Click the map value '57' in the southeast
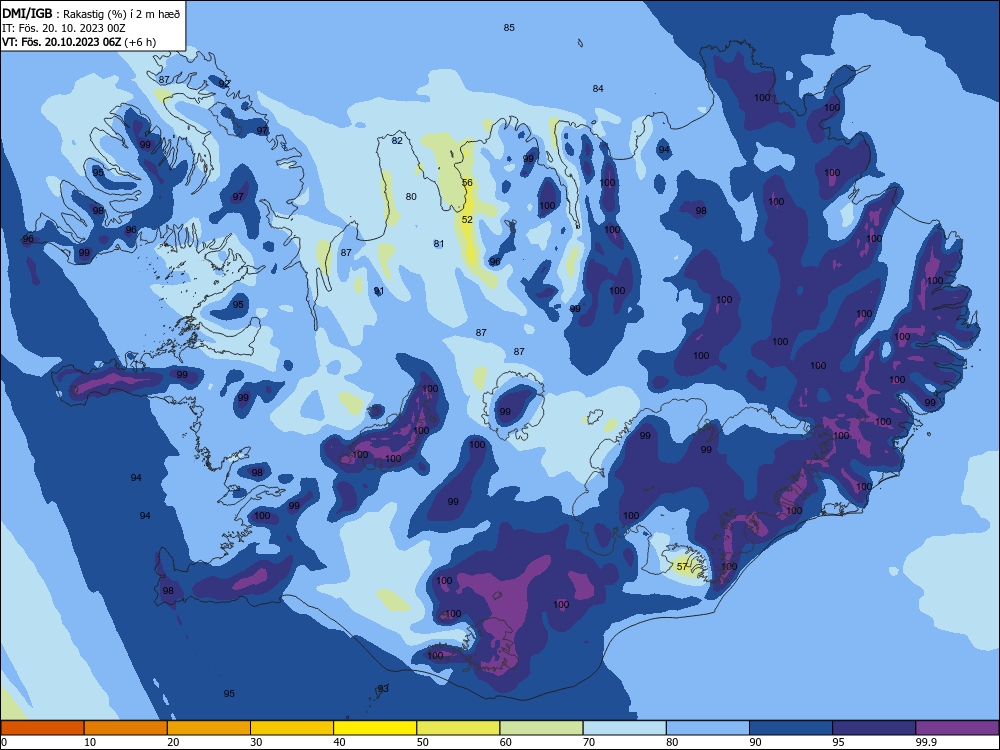 tap(682, 566)
